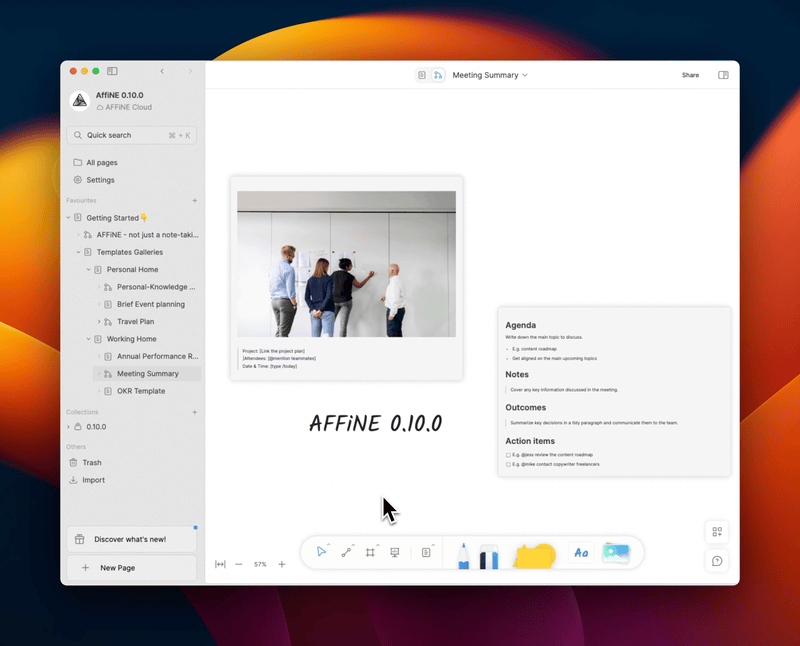Go forward with the right arrow
The image size is (800, 646).
(190, 71)
